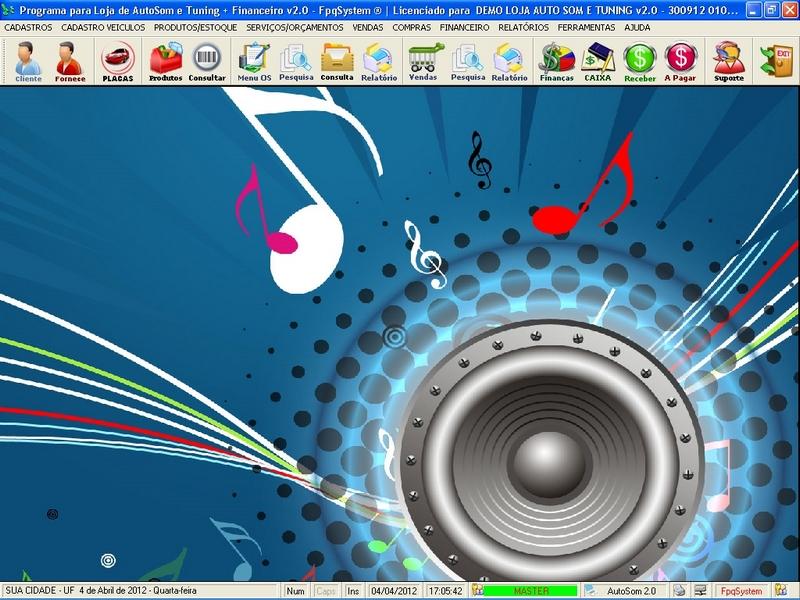Open the CADASTROS menu
The height and width of the screenshot is (600, 800).
click(28, 28)
